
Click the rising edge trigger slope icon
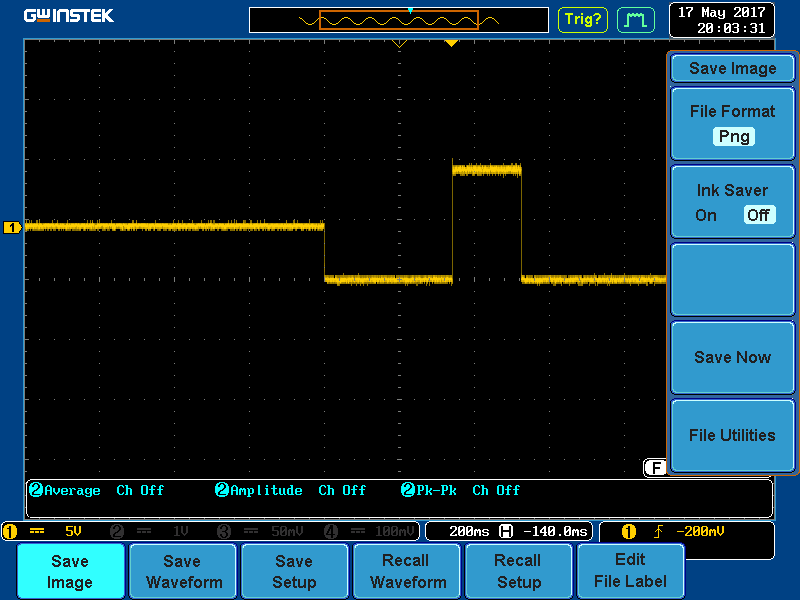click(658, 532)
